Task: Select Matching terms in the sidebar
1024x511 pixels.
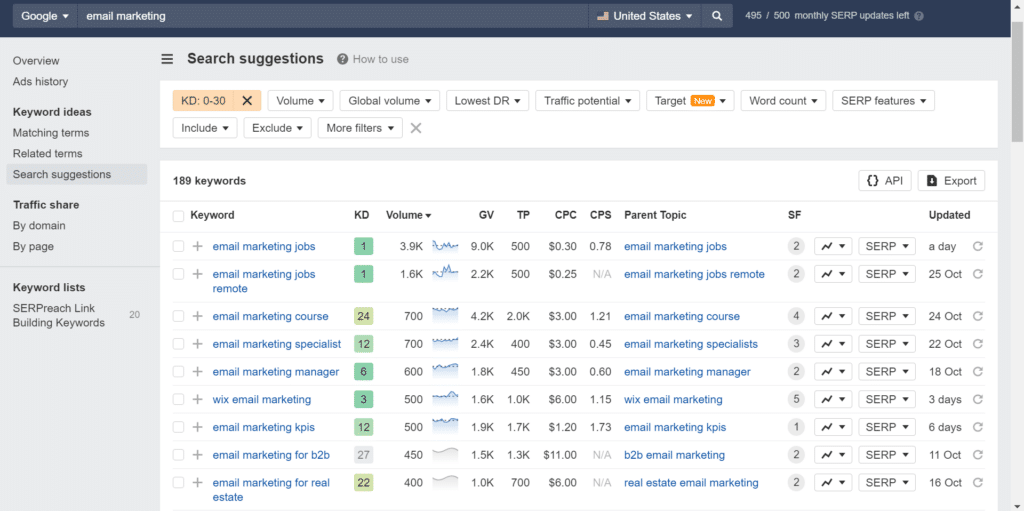Action: point(51,133)
